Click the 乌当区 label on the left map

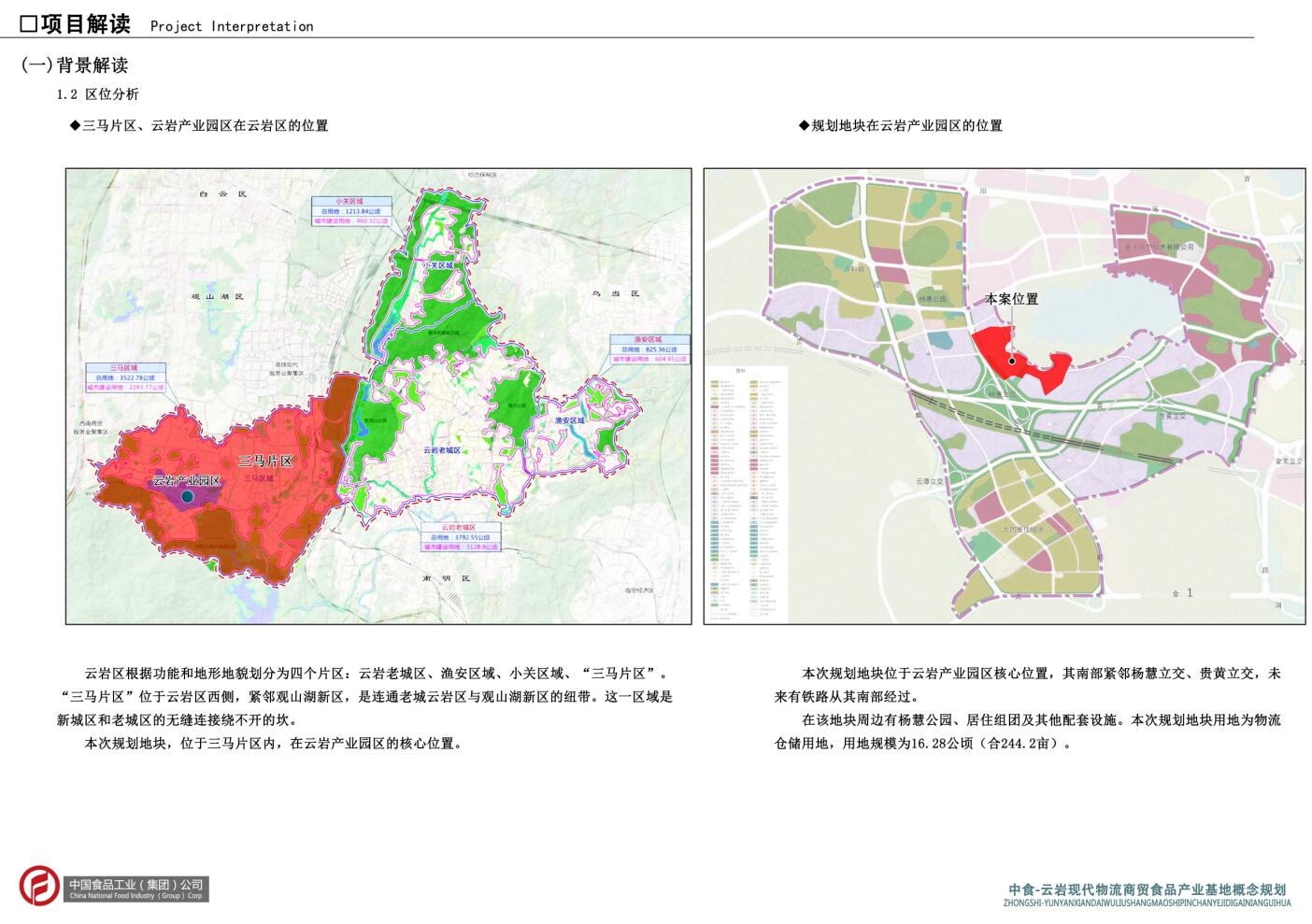616,293
